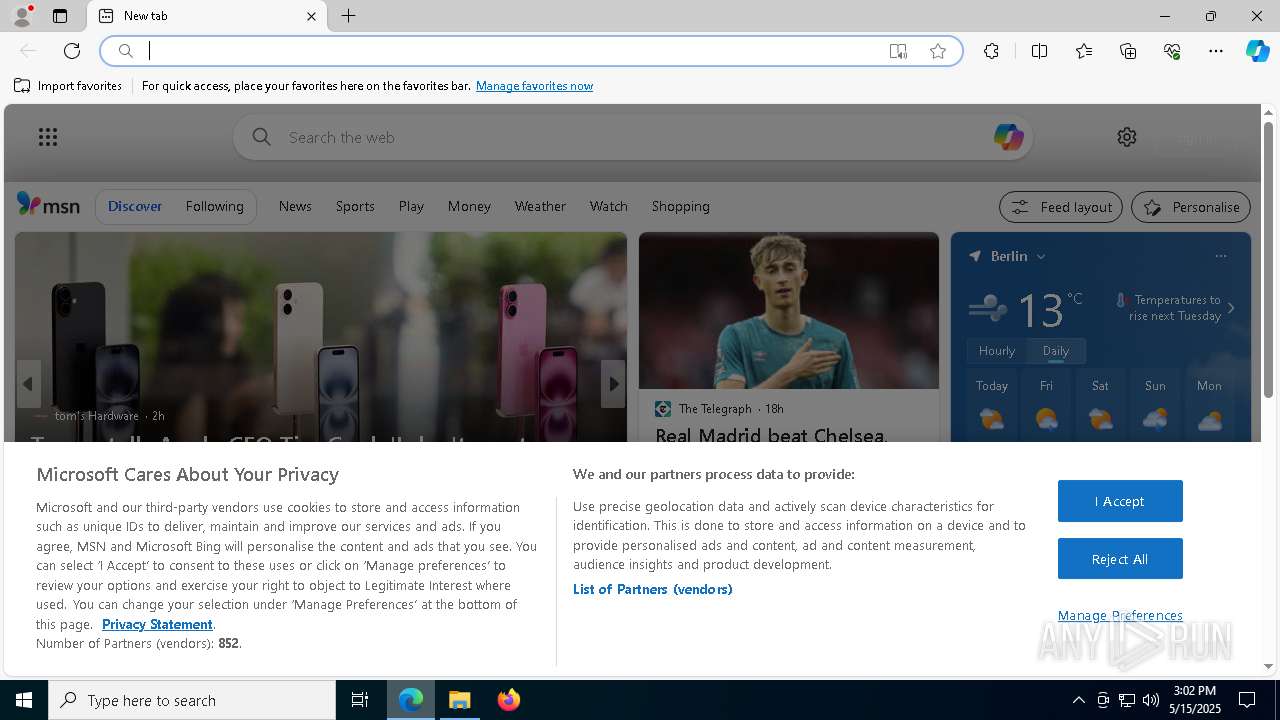Viewport: 1280px width, 720px height.
Task: Toggle split screen view
Action: pyautogui.click(x=1039, y=51)
